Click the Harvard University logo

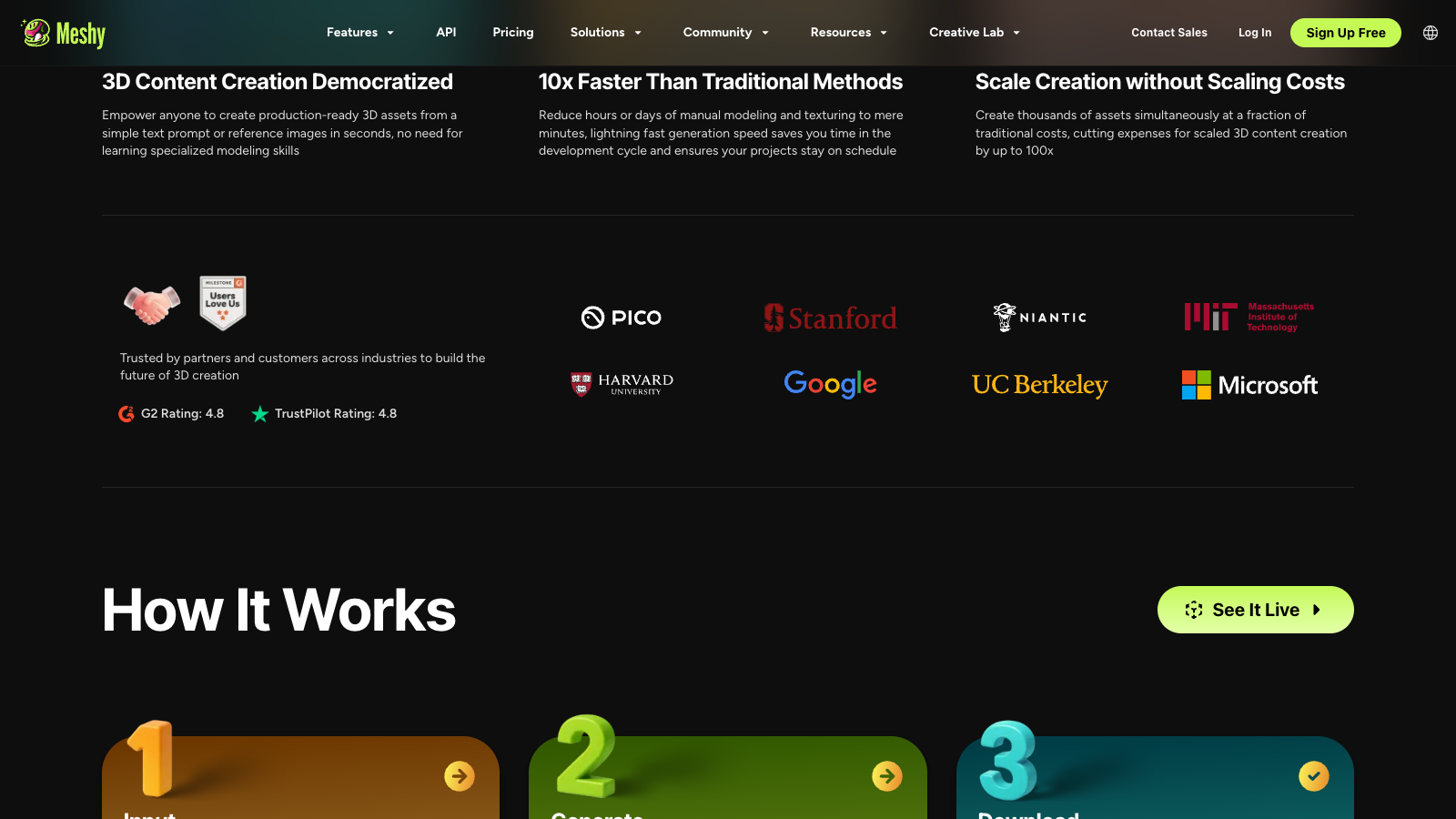click(x=622, y=384)
